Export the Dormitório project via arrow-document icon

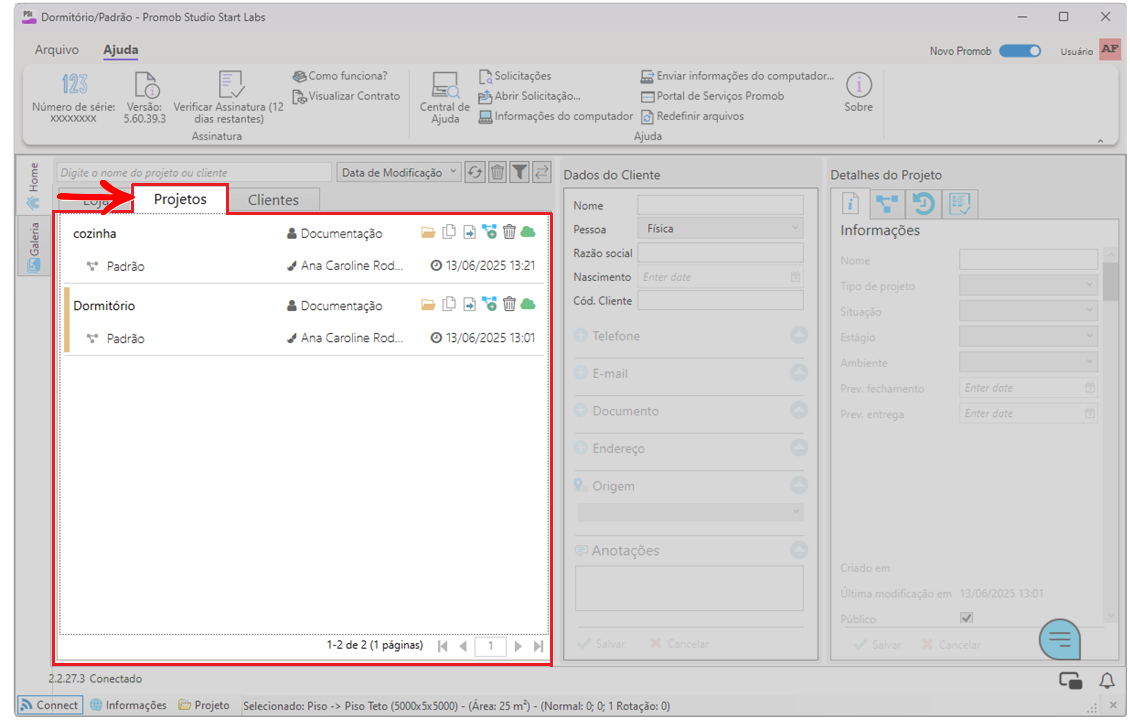tap(469, 304)
